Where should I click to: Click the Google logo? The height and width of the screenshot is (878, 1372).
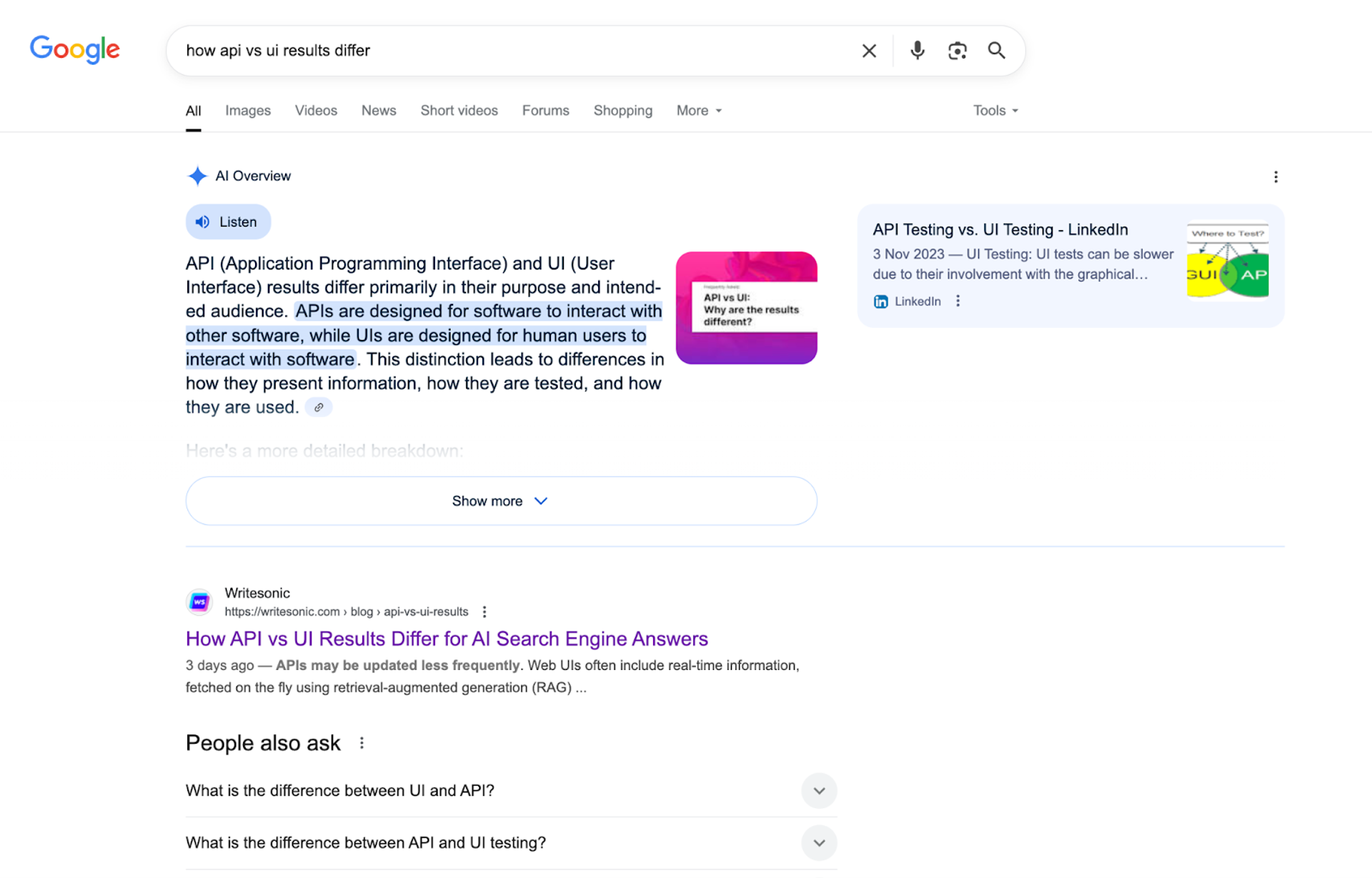75,49
